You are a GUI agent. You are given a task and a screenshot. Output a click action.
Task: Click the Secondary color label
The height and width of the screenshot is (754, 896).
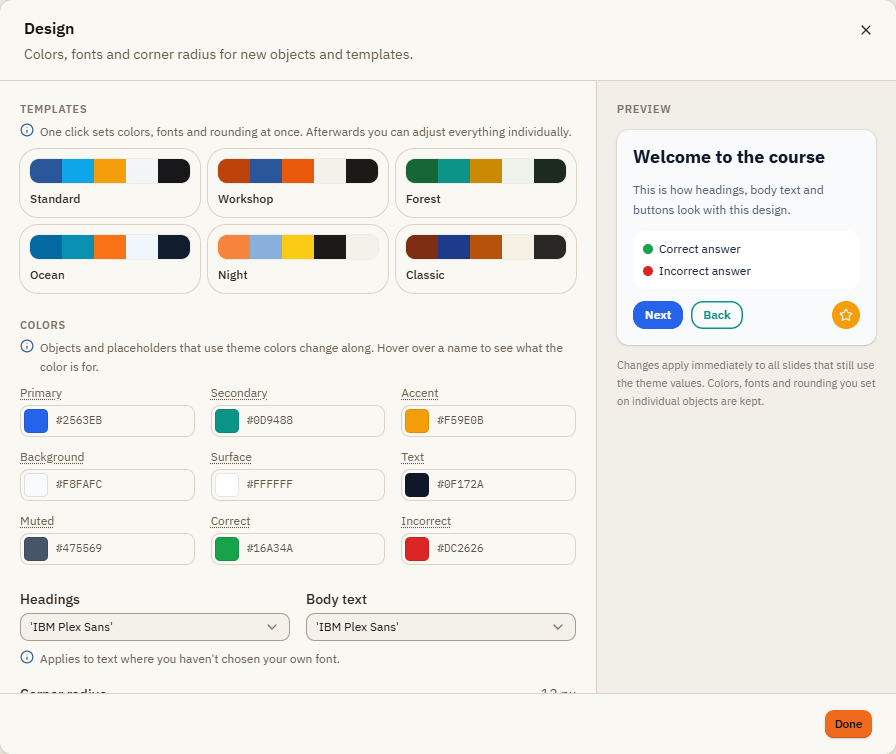pos(239,393)
